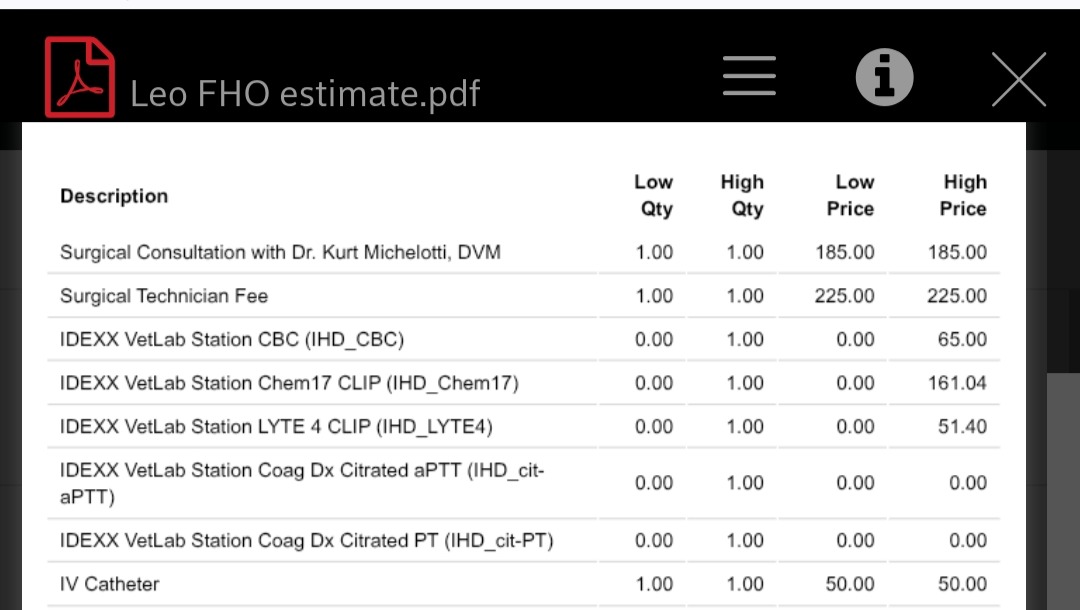Click the 161.04 high price value
Screen dimensions: 1080x610
[957, 383]
